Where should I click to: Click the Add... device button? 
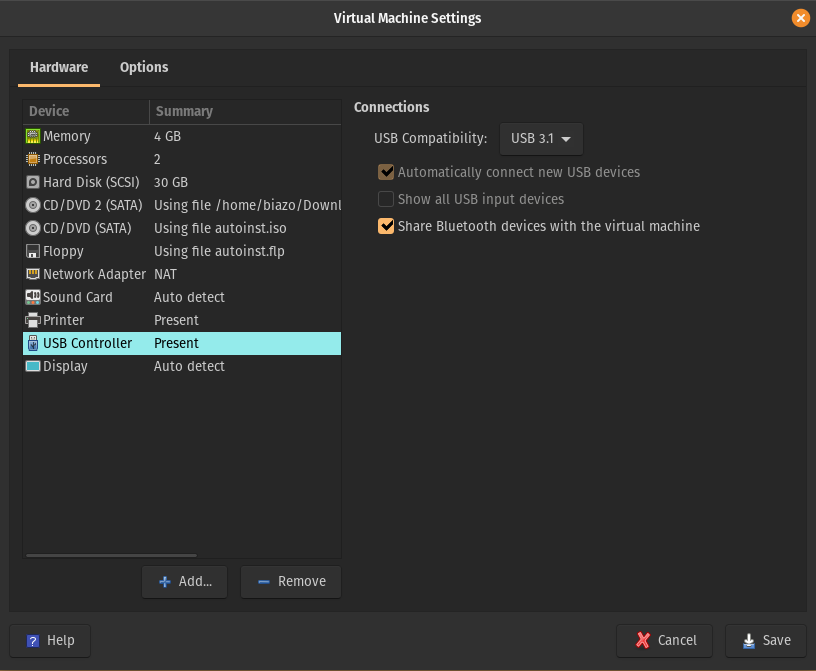(x=185, y=581)
